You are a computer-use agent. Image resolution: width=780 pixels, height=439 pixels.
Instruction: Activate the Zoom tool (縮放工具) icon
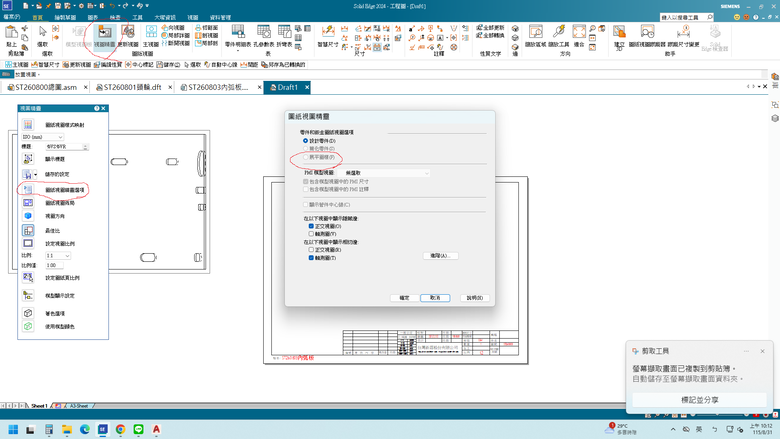[559, 36]
